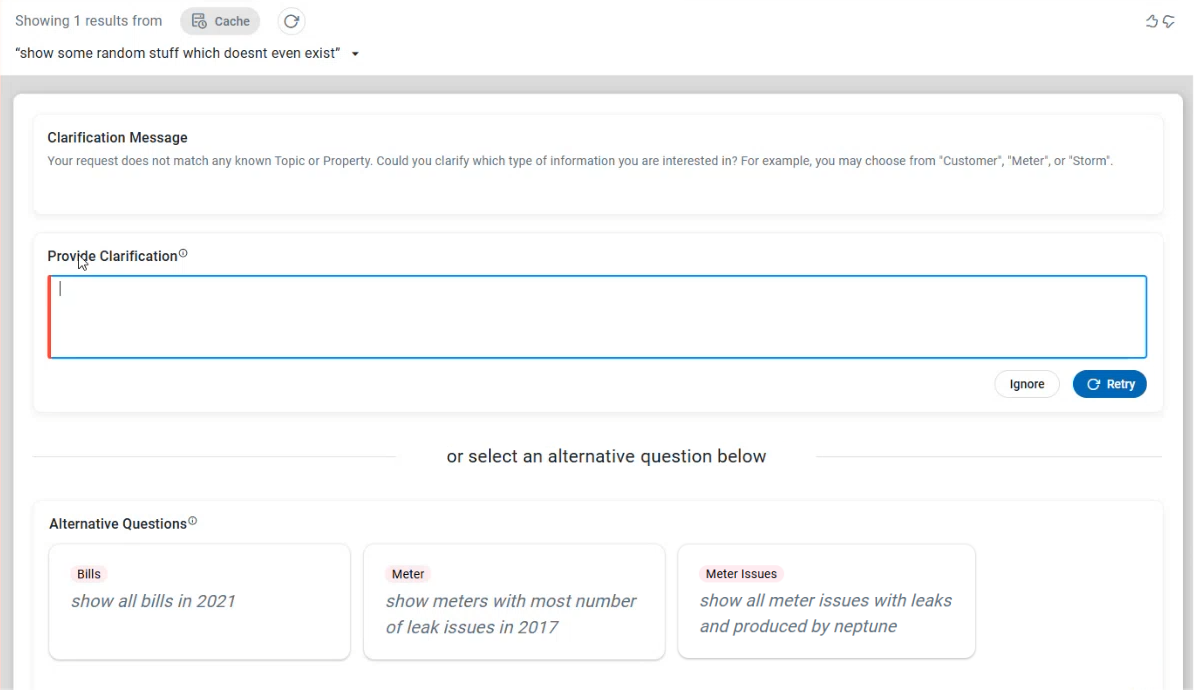
Task: Click the quoted query text at top
Action: (x=178, y=53)
